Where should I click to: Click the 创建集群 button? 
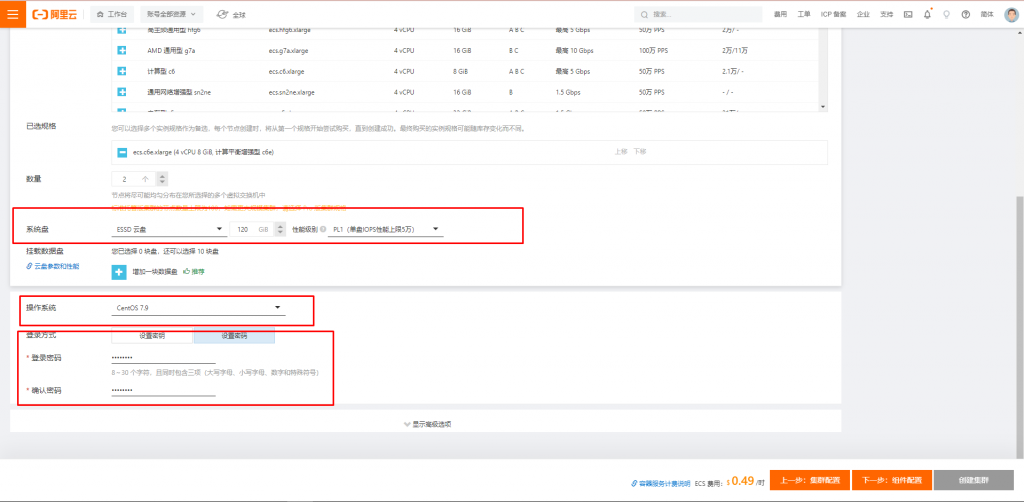click(974, 480)
